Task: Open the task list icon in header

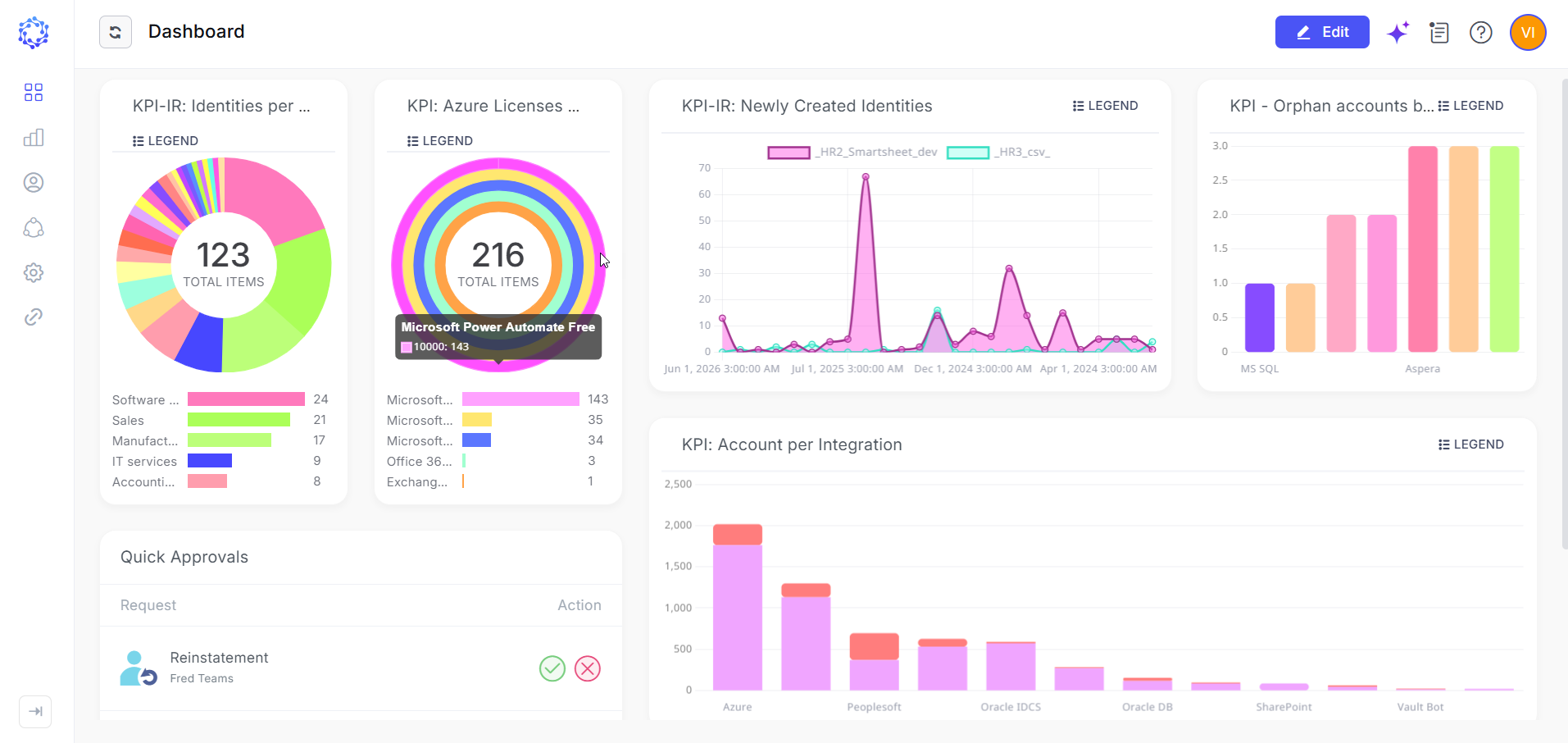Action: tap(1439, 33)
